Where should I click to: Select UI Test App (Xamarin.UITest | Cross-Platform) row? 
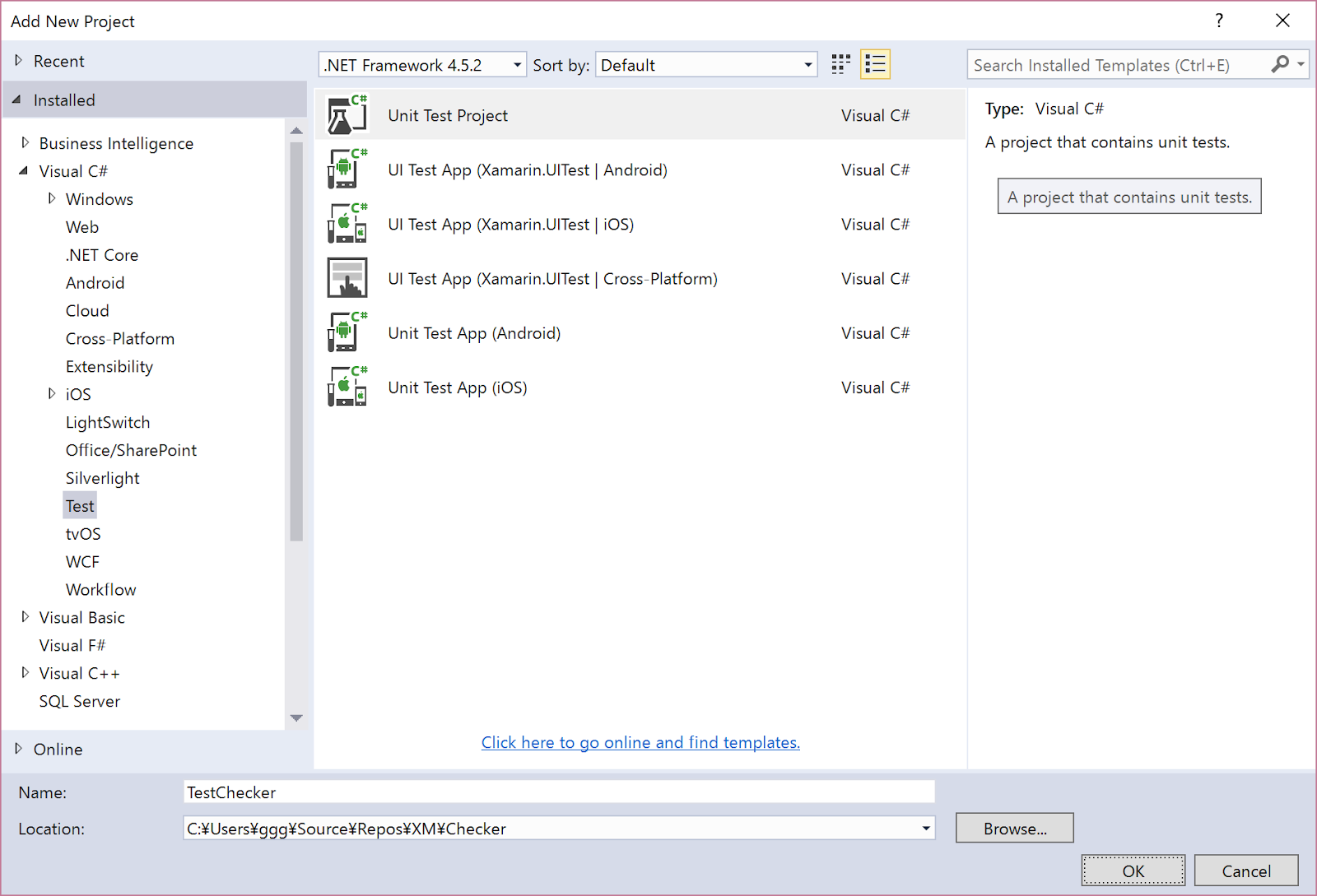pos(640,278)
